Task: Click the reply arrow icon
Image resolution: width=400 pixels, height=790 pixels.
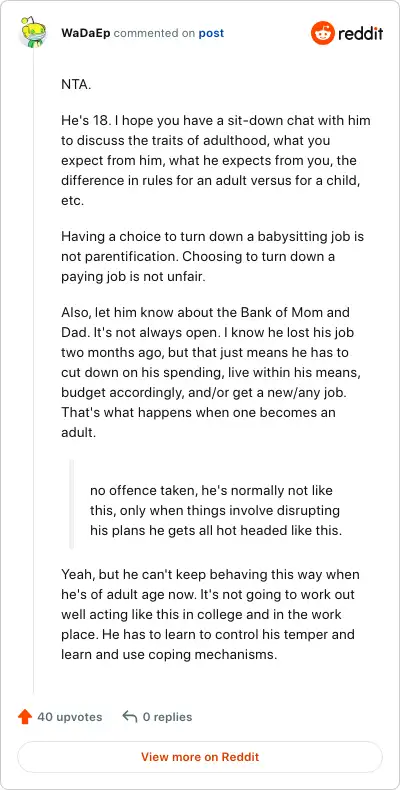Action: pyautogui.click(x=130, y=716)
